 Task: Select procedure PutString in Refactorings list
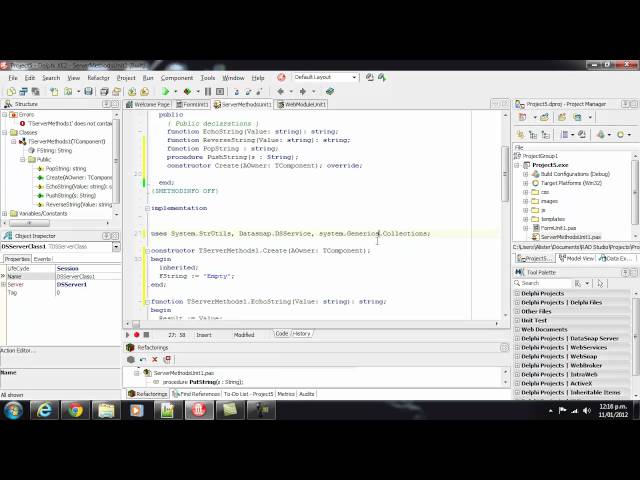202,382
